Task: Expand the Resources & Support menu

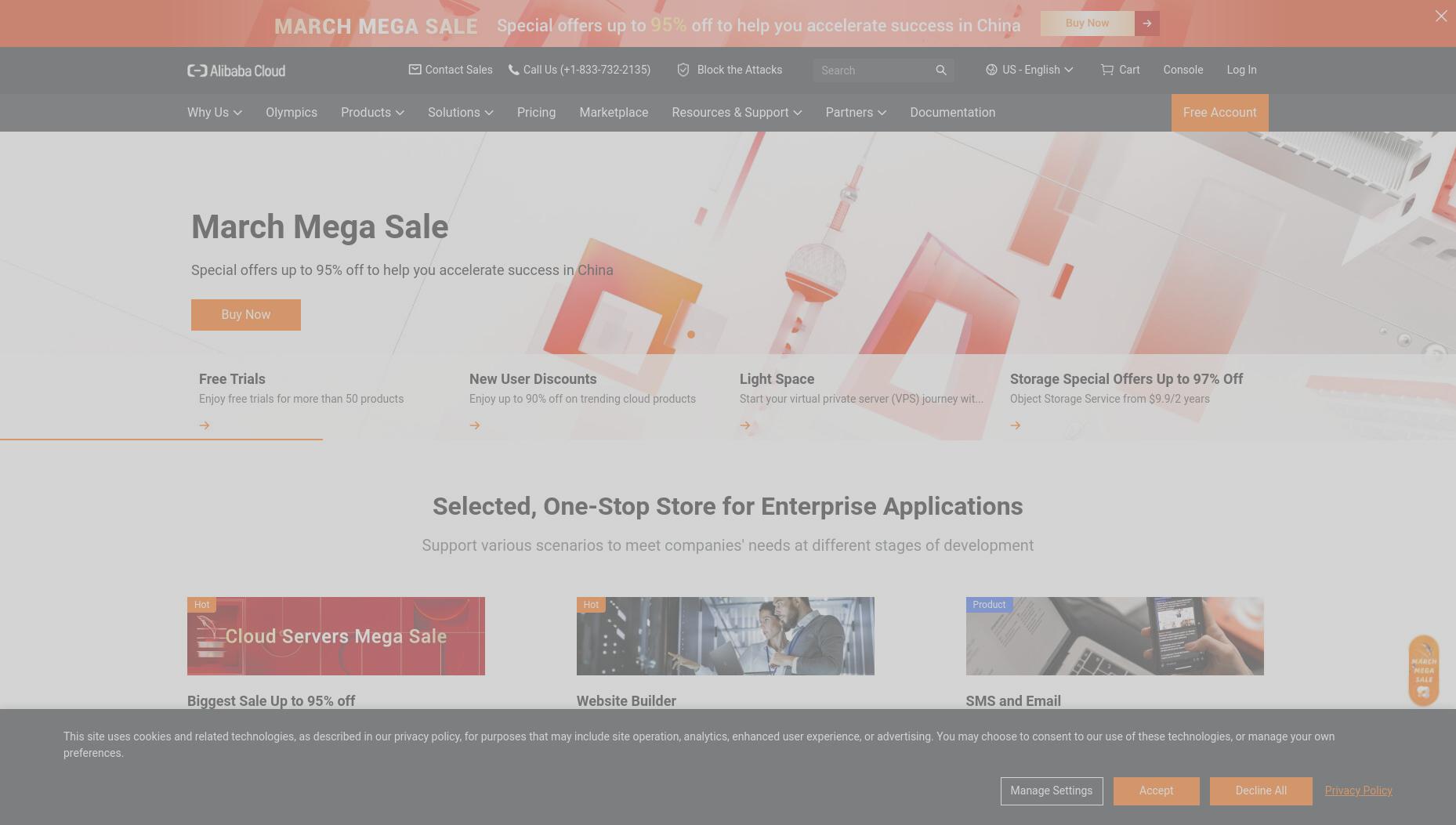Action: pyautogui.click(x=737, y=113)
